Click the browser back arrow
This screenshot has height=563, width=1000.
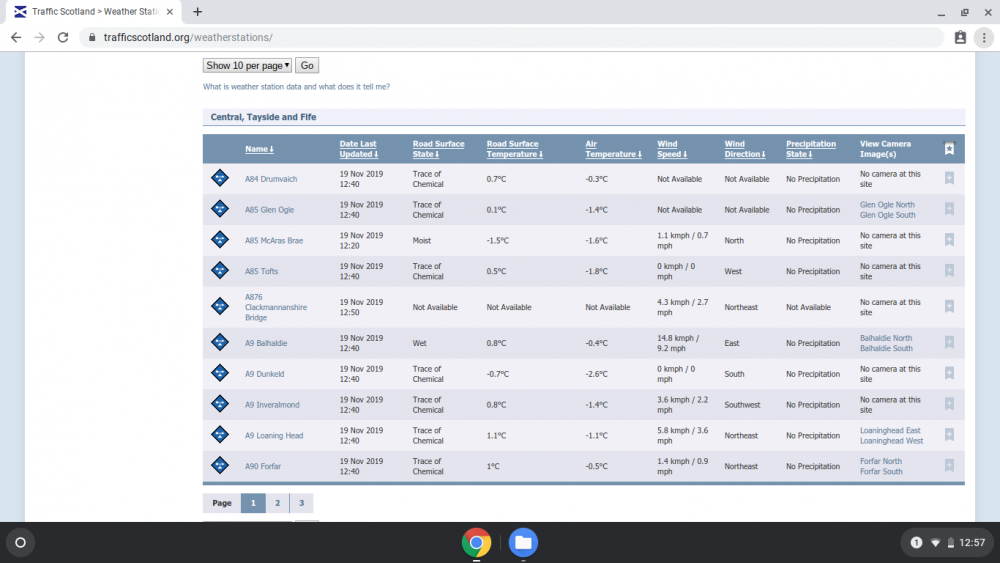(x=16, y=38)
